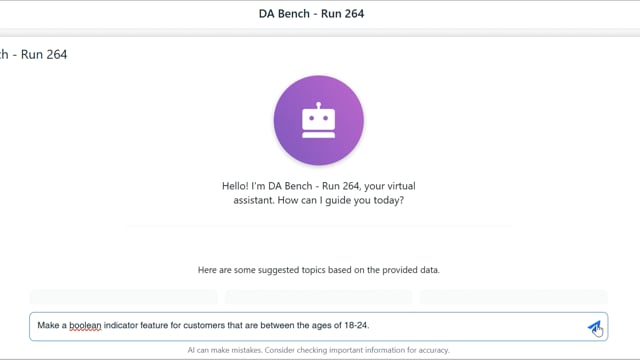This screenshot has width=640, height=360.
Task: Click the robot's antenna on the avatar
Action: (318, 106)
